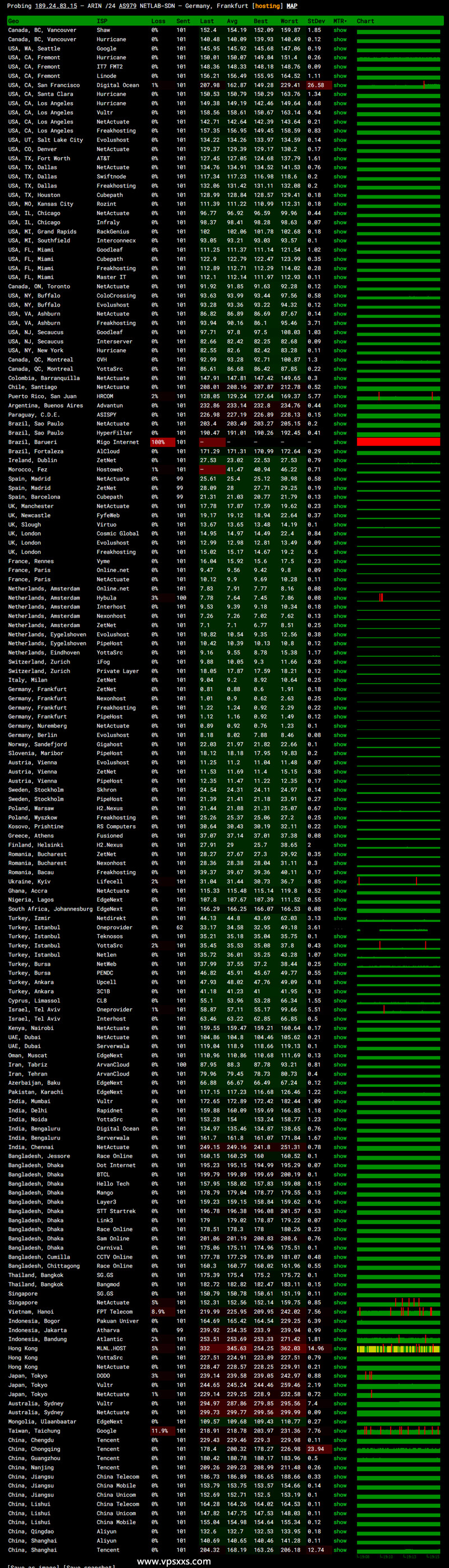The image size is (449, 1568).
Task: Show MTR for Barueri Migo Internet row
Action: click(x=340, y=442)
